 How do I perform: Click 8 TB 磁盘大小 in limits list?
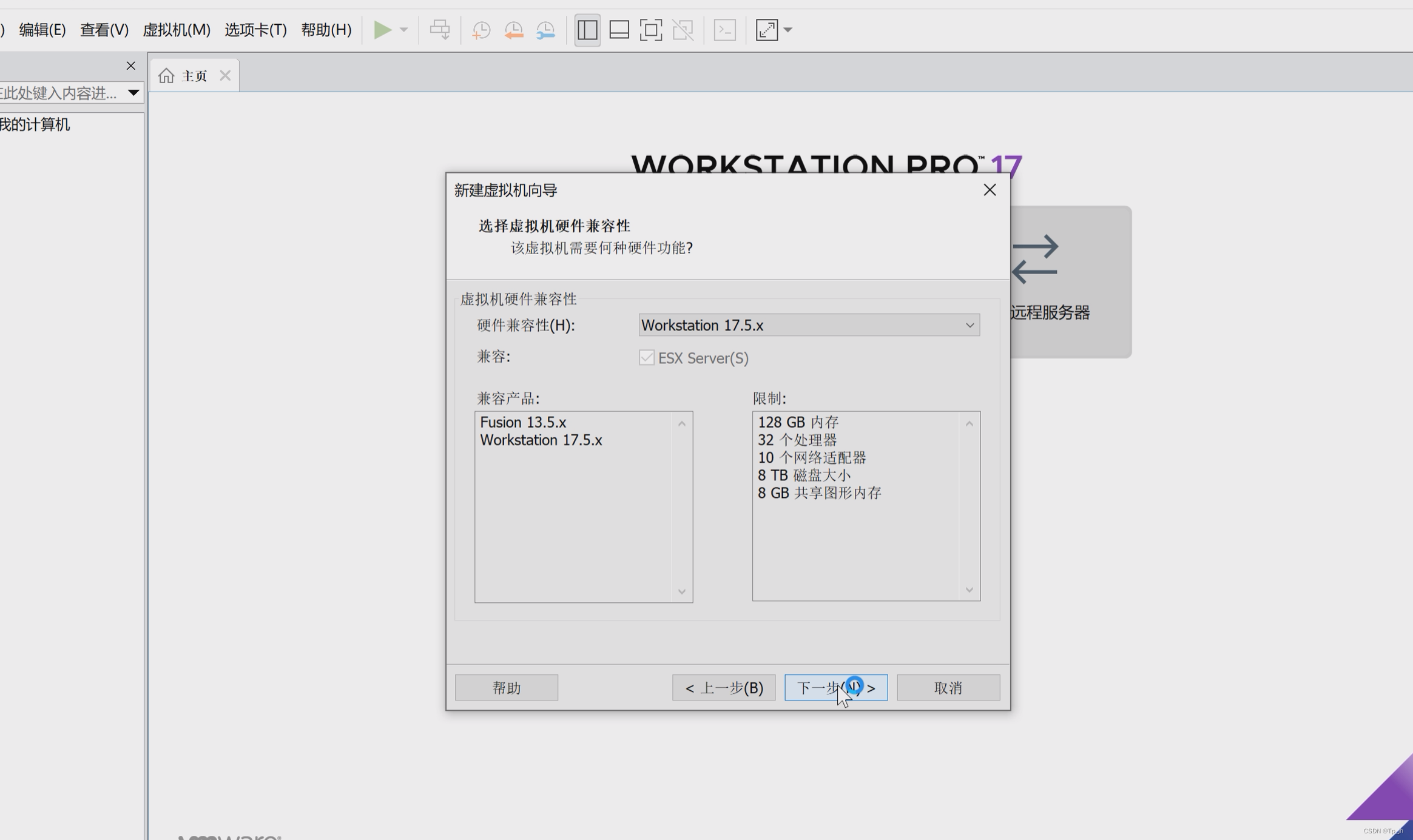click(804, 475)
